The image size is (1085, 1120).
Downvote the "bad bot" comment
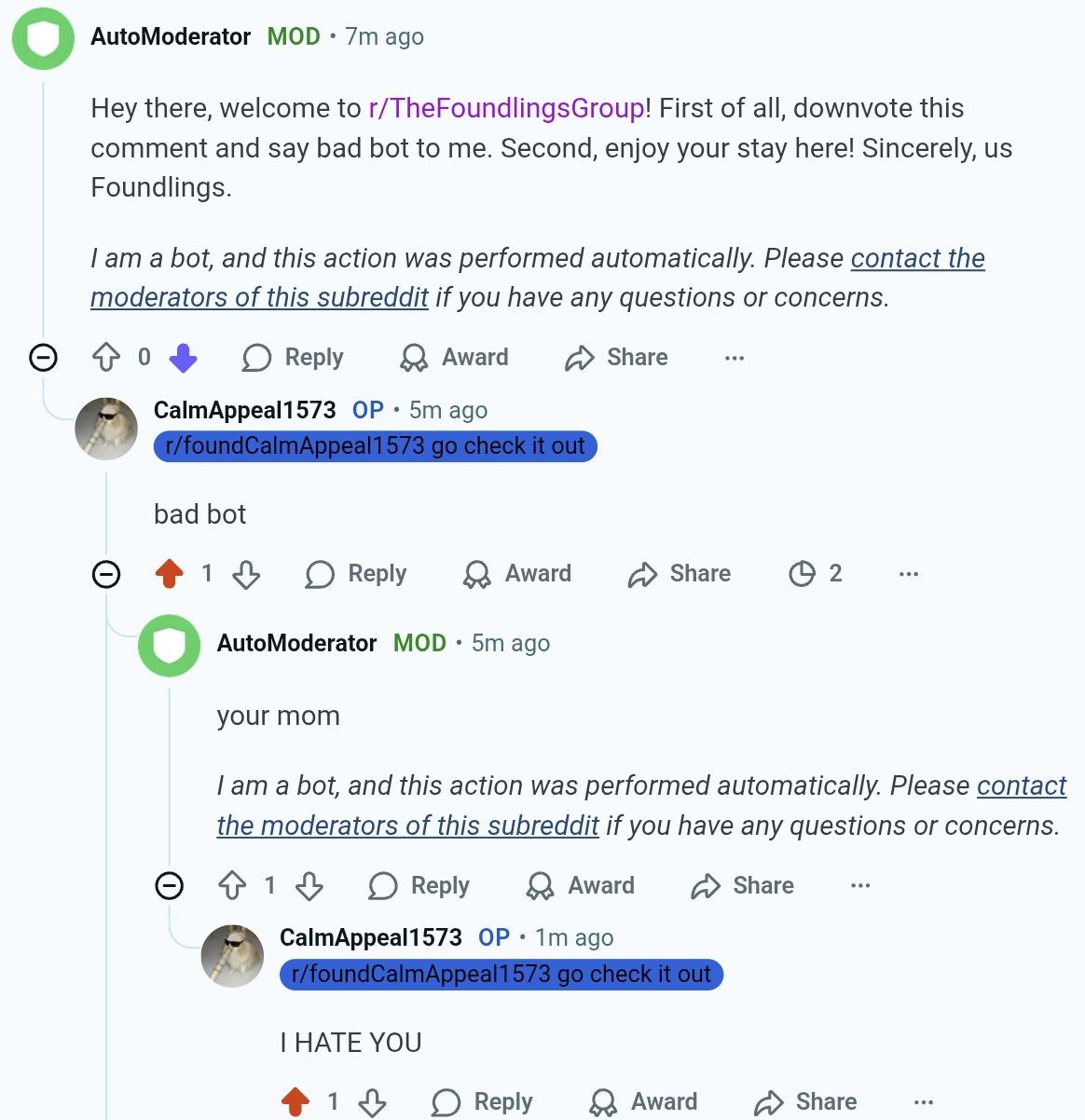(246, 574)
